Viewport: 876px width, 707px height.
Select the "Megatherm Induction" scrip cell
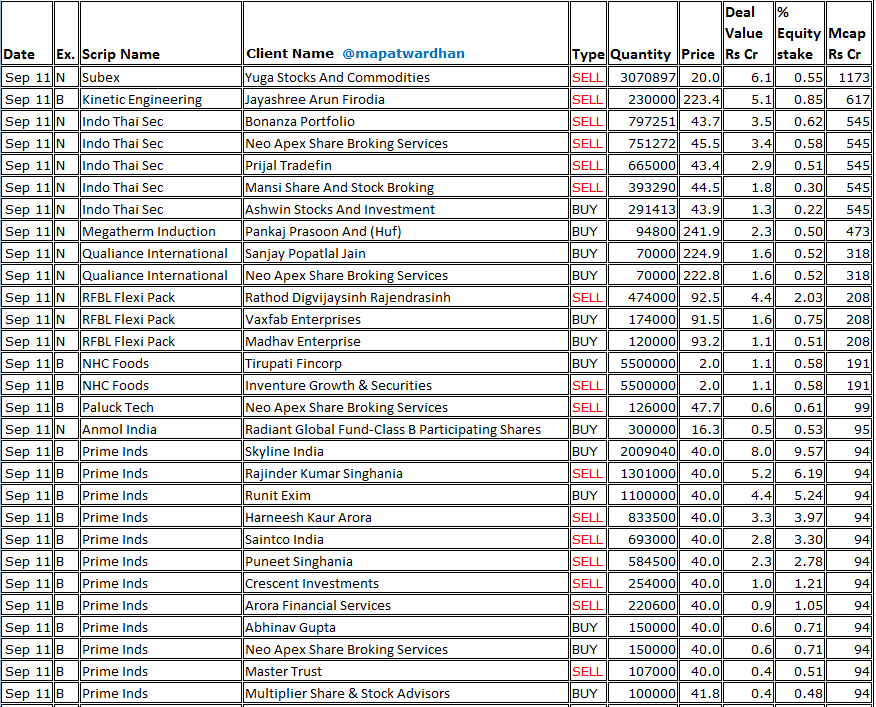161,231
